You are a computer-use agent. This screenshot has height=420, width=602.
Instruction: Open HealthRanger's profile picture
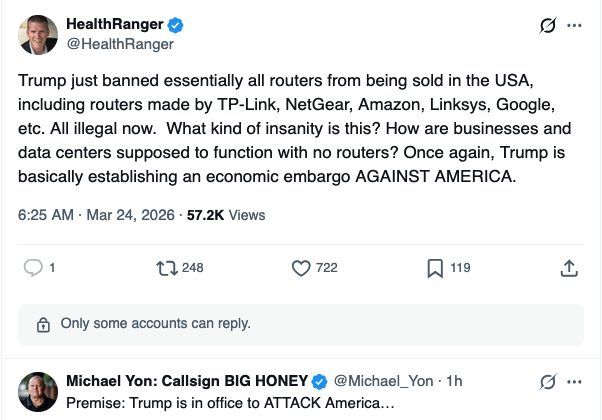(x=38, y=35)
